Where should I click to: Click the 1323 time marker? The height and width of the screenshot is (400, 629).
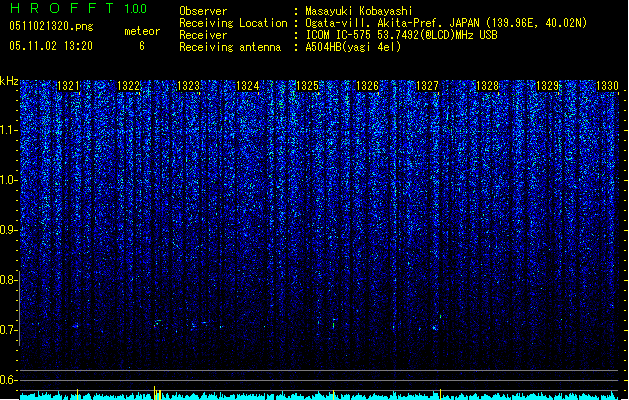point(188,86)
